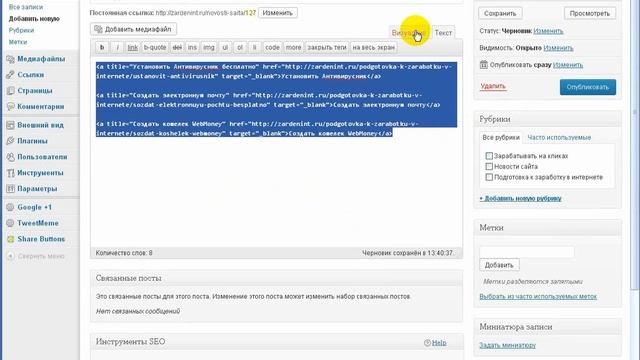Toggle bold with the b button
This screenshot has width=640, height=360.
(x=102, y=47)
